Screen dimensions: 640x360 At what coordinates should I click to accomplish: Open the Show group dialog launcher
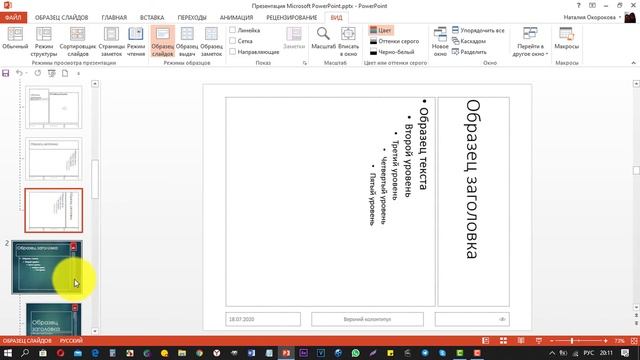(304, 63)
